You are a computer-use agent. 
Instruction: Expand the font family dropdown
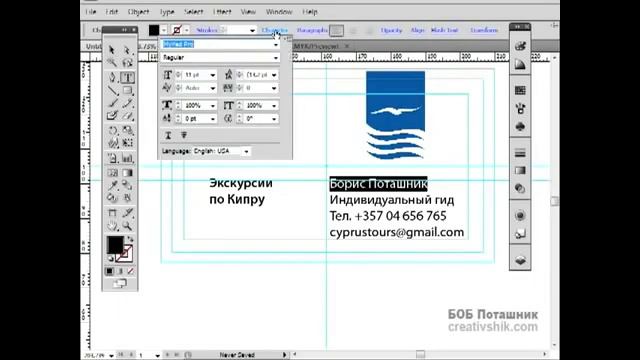click(x=276, y=44)
